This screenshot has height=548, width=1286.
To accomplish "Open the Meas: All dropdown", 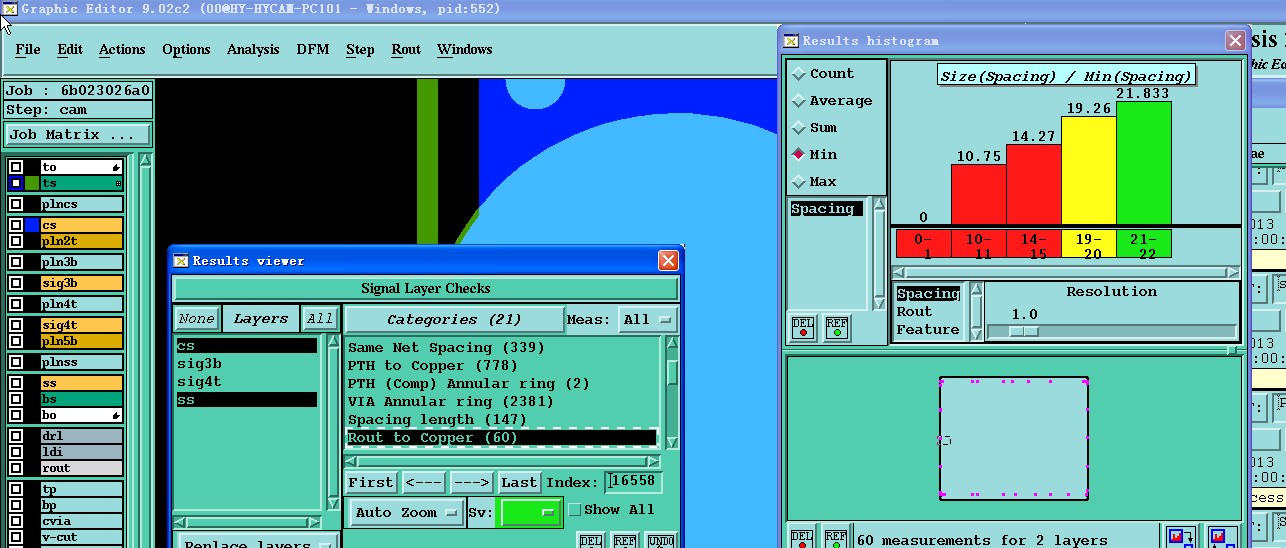I will coord(648,320).
